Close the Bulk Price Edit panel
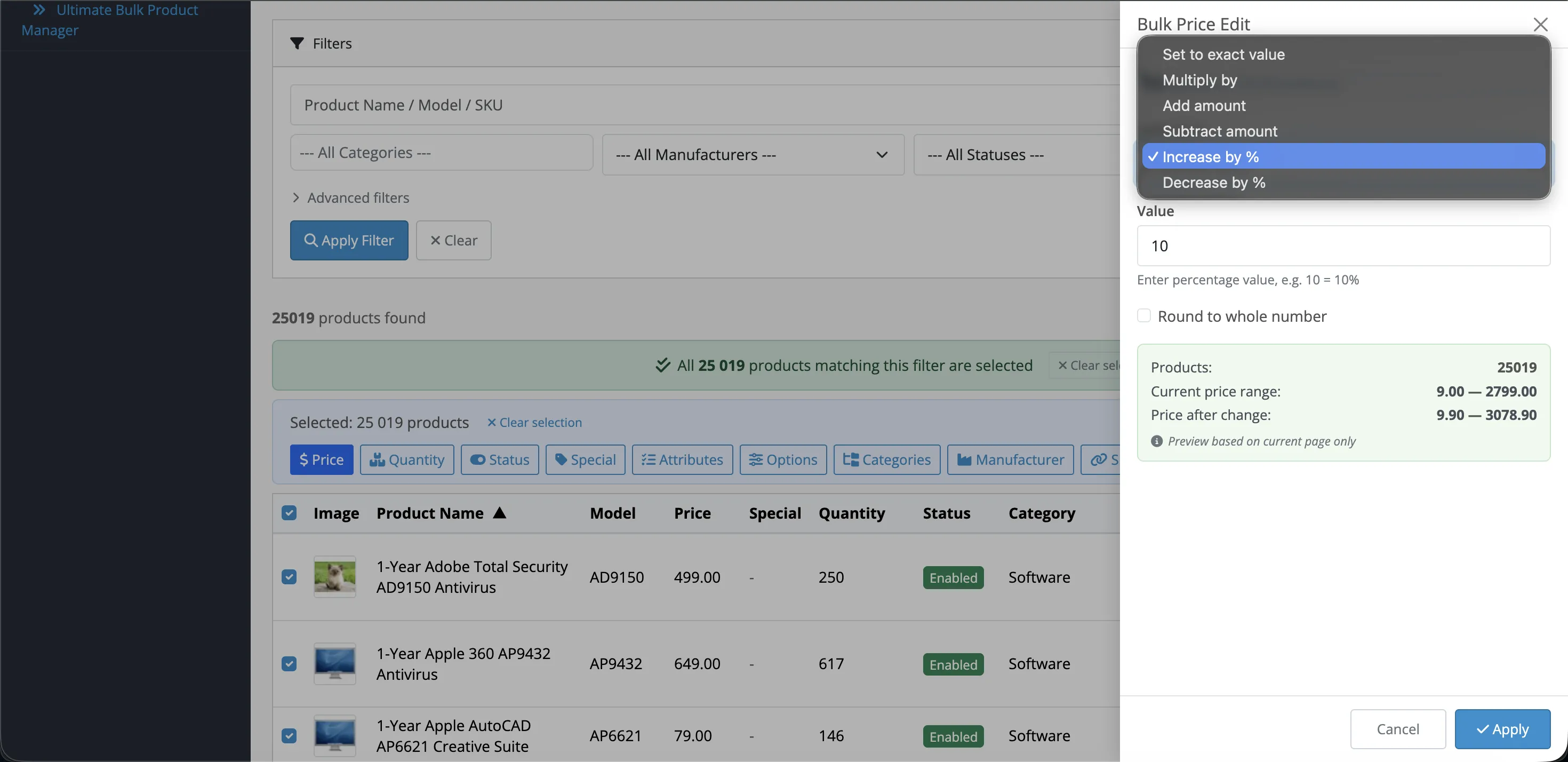This screenshot has width=1568, height=762. point(1540,25)
